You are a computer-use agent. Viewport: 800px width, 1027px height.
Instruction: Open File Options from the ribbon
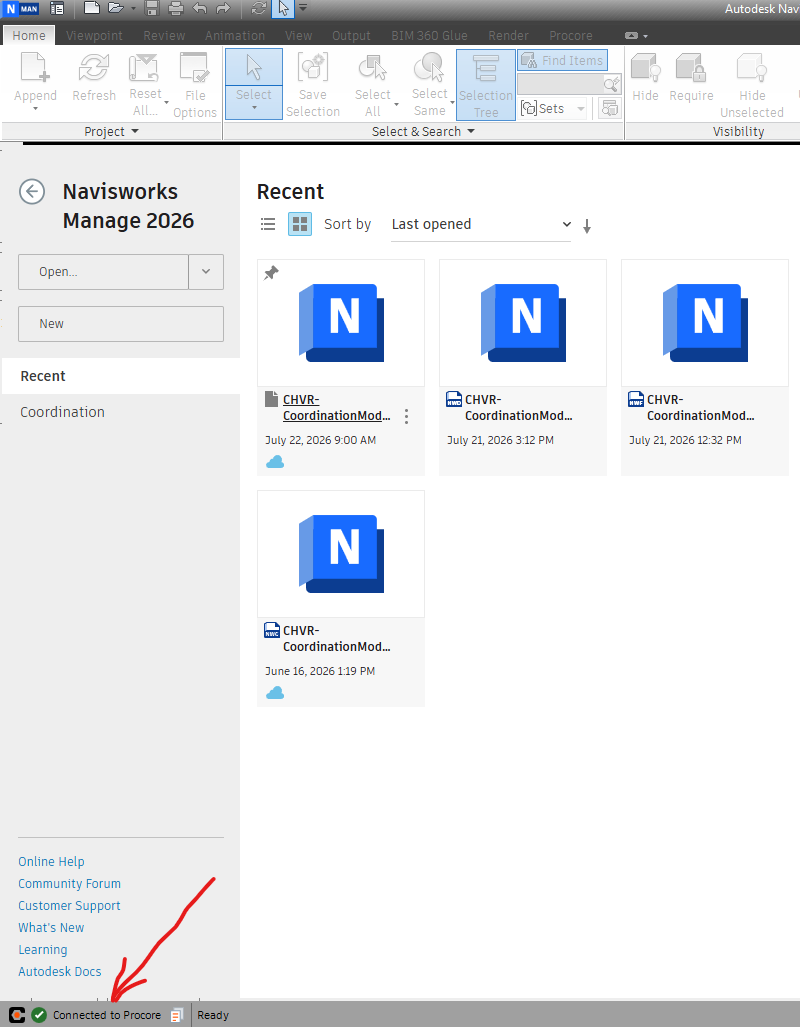[x=195, y=85]
